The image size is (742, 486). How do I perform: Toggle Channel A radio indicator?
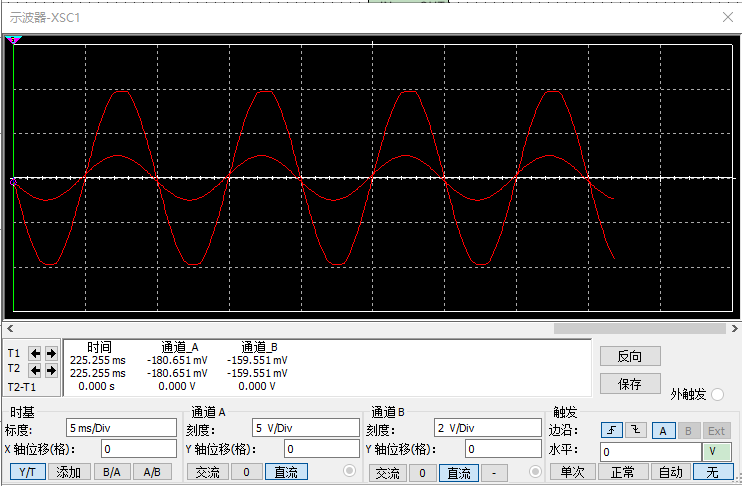pyautogui.click(x=350, y=471)
